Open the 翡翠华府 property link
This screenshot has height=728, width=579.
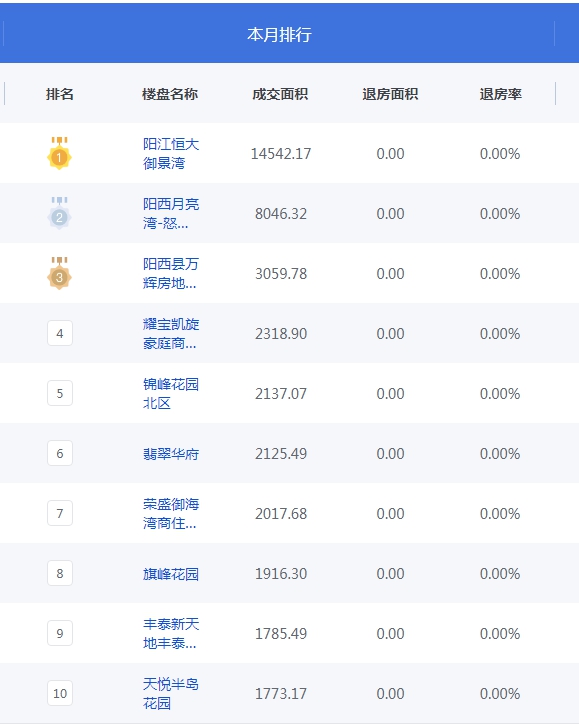pos(171,454)
